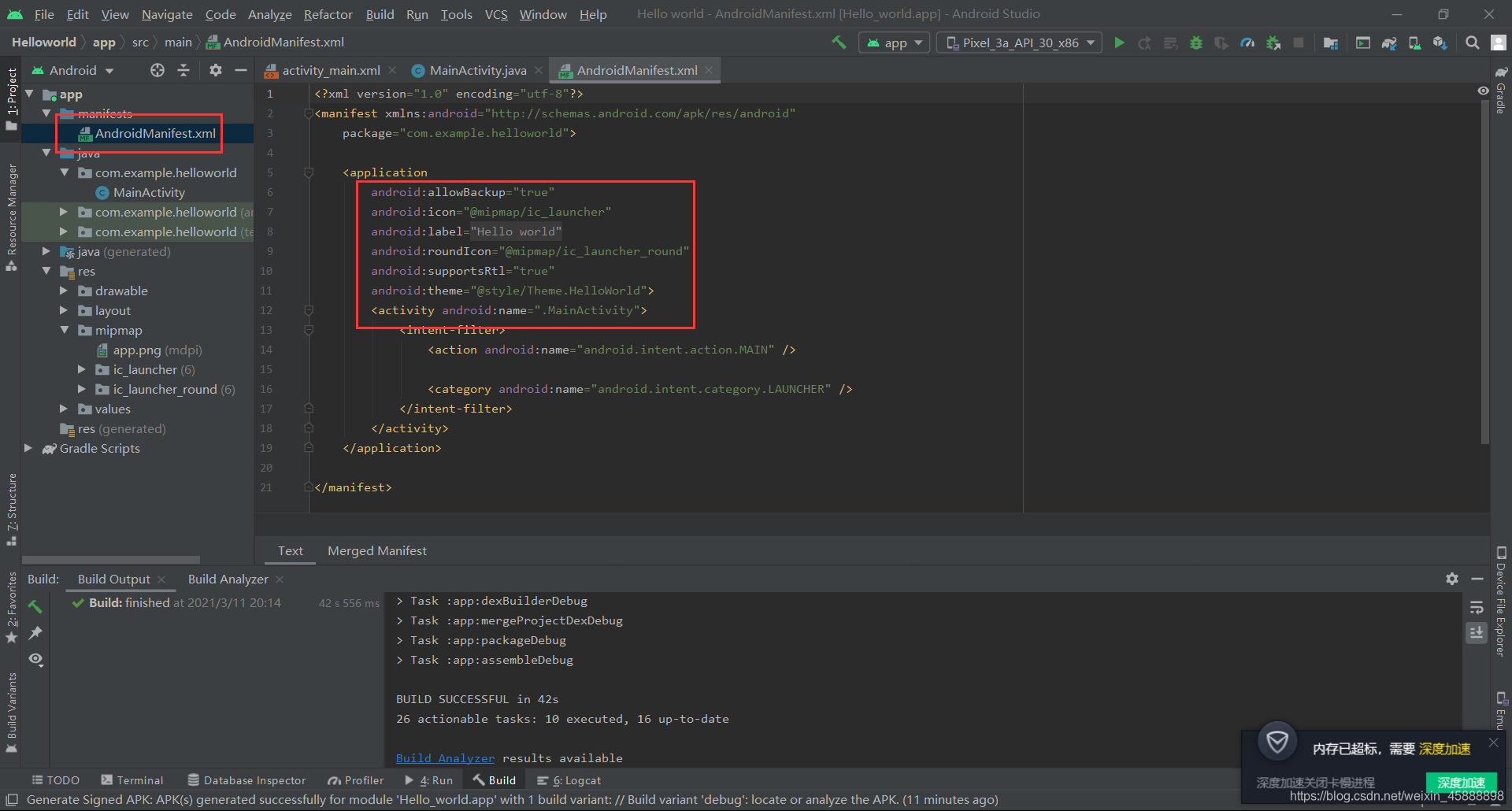
Task: Open the Terminal tool window button
Action: pos(132,780)
